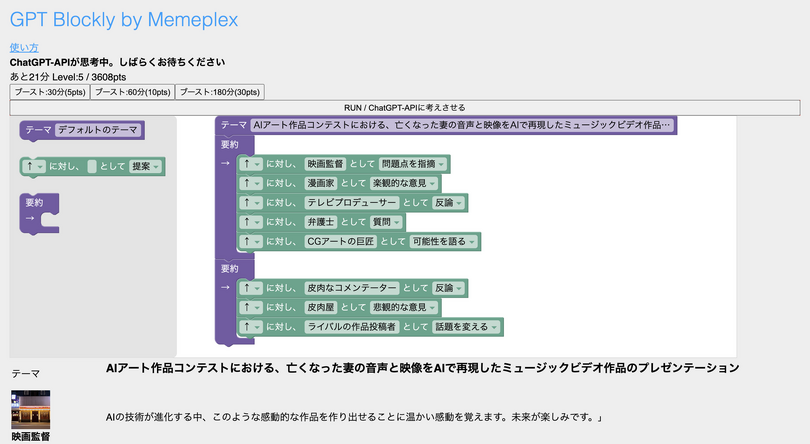Open the 悲観的な意見 dropdown for 皮肉屋
Screen dimensions: 810x444
404,307
